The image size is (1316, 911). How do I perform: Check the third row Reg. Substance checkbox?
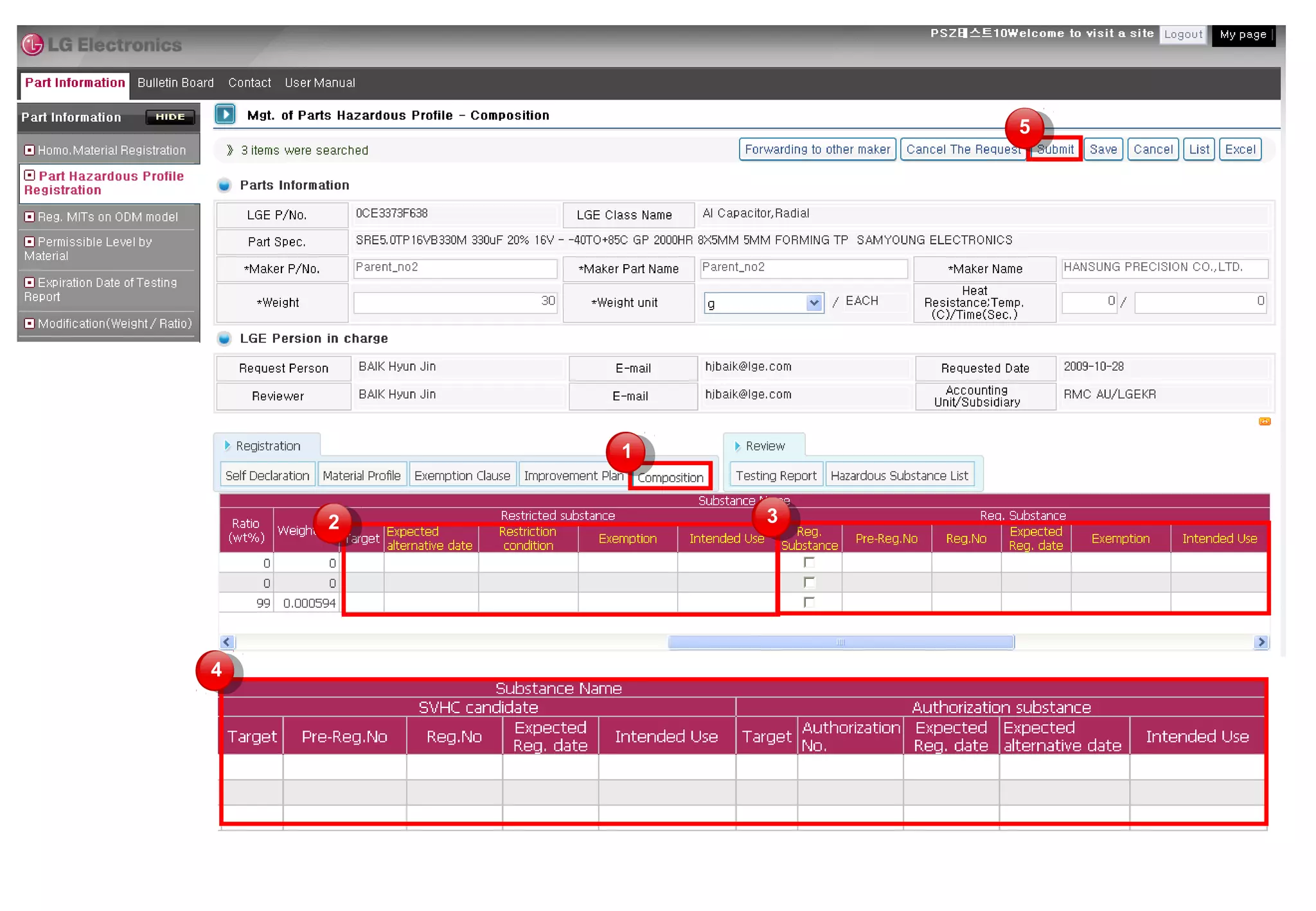pyautogui.click(x=809, y=602)
